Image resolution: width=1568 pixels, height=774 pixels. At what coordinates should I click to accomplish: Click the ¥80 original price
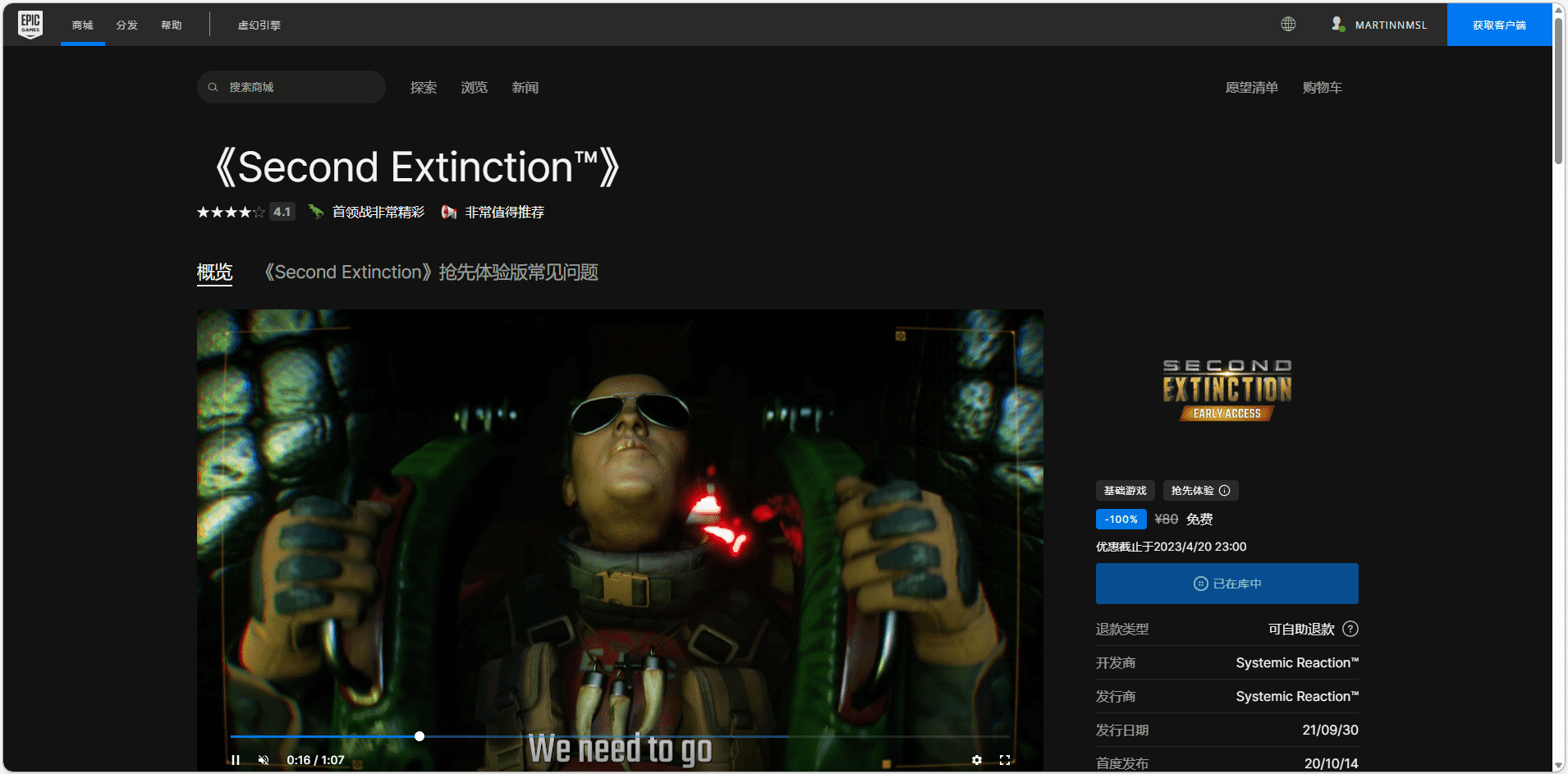click(1167, 520)
